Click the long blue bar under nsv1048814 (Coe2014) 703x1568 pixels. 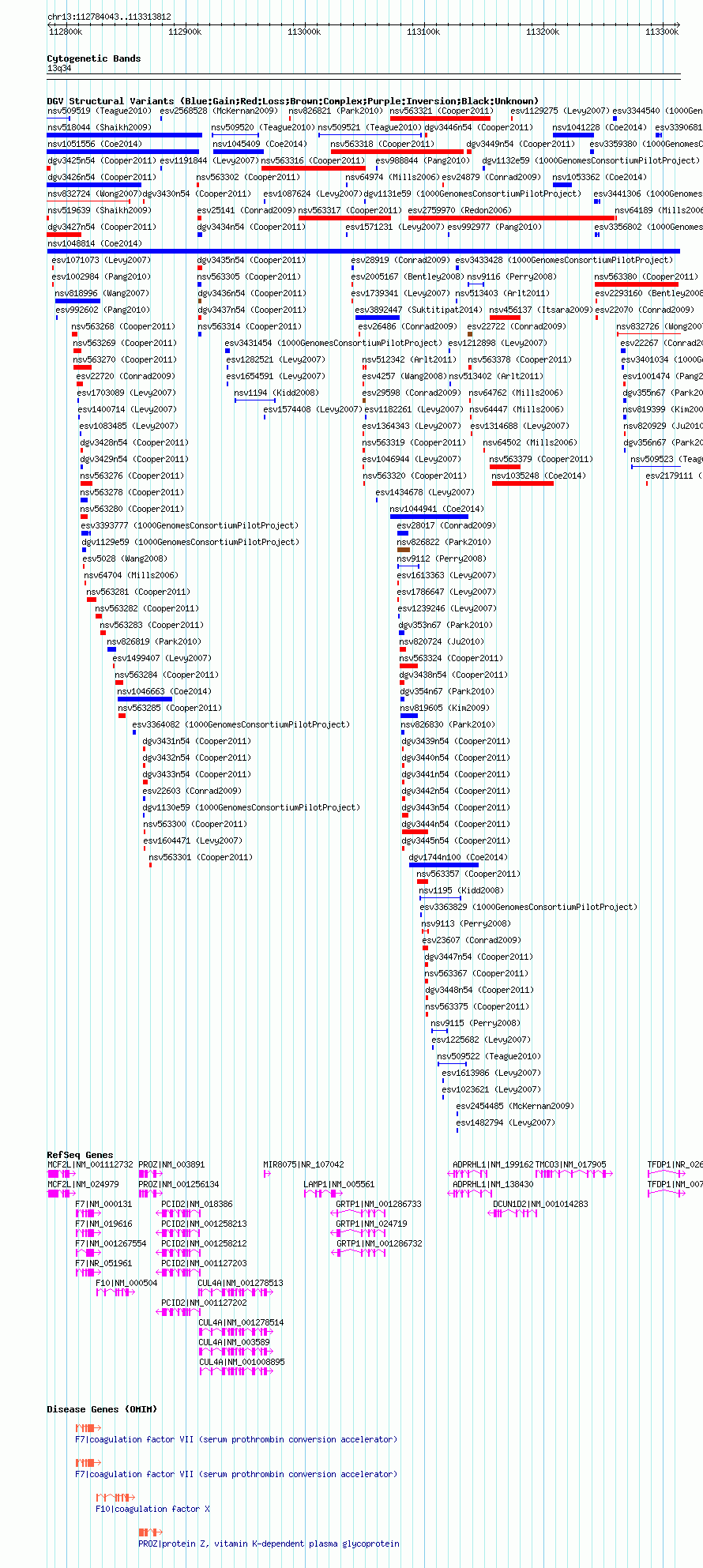pyautogui.click(x=363, y=251)
